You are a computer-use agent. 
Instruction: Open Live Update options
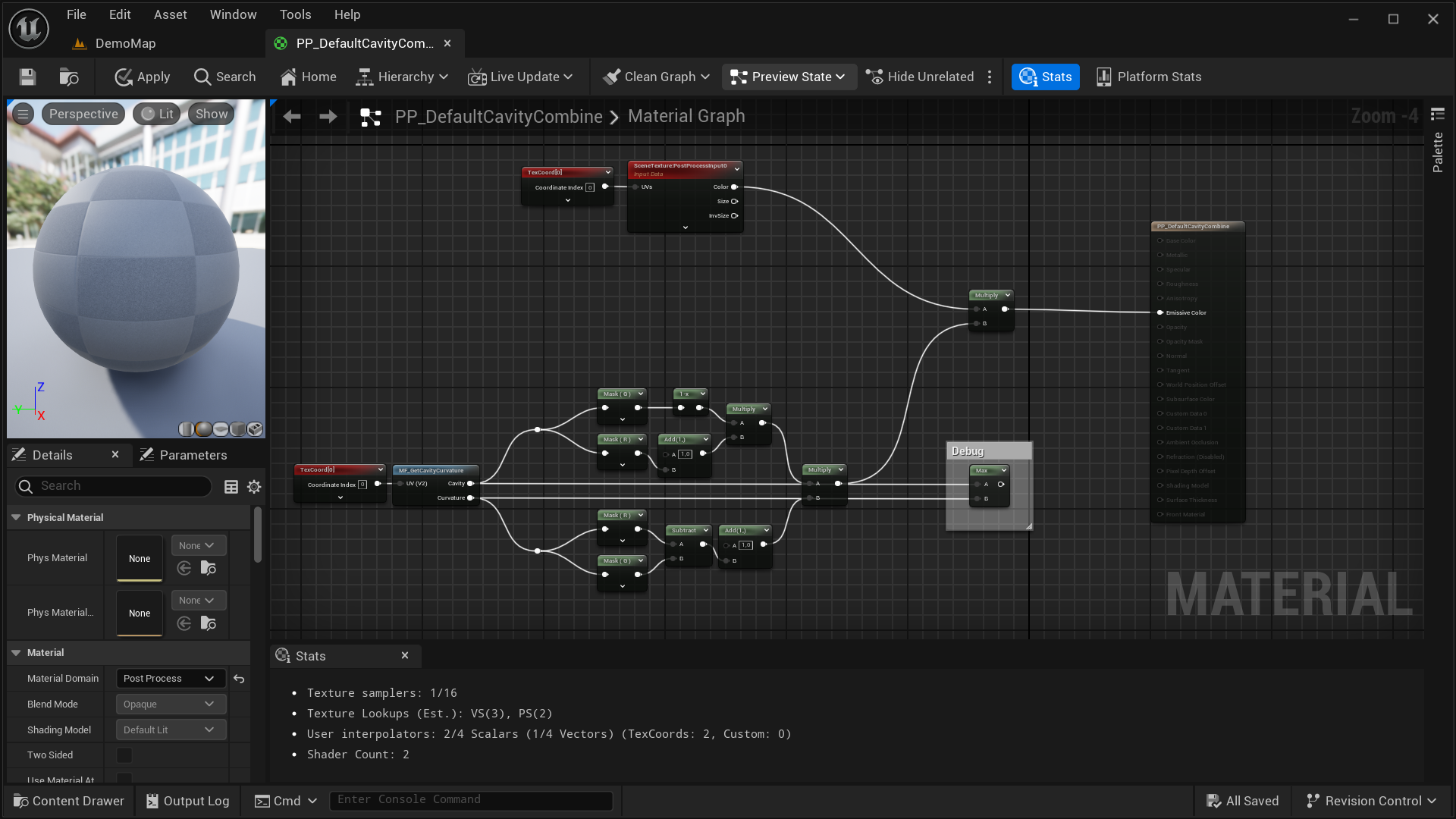point(520,77)
